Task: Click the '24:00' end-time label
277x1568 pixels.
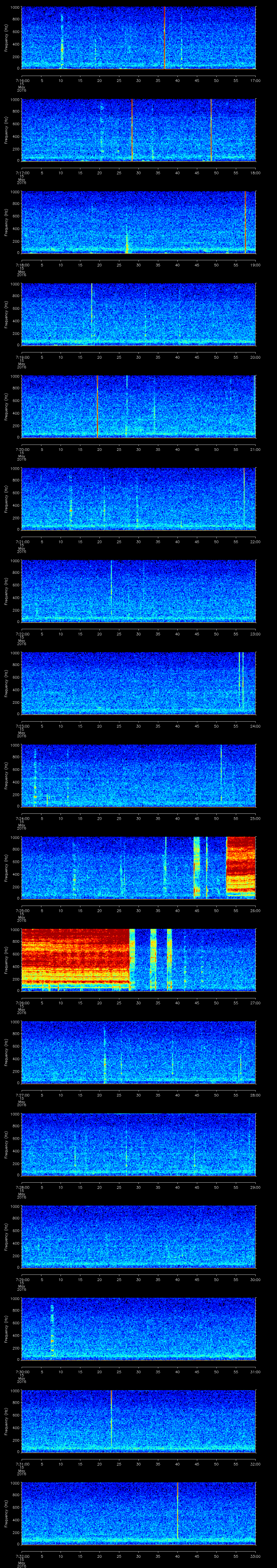Action: [255, 726]
